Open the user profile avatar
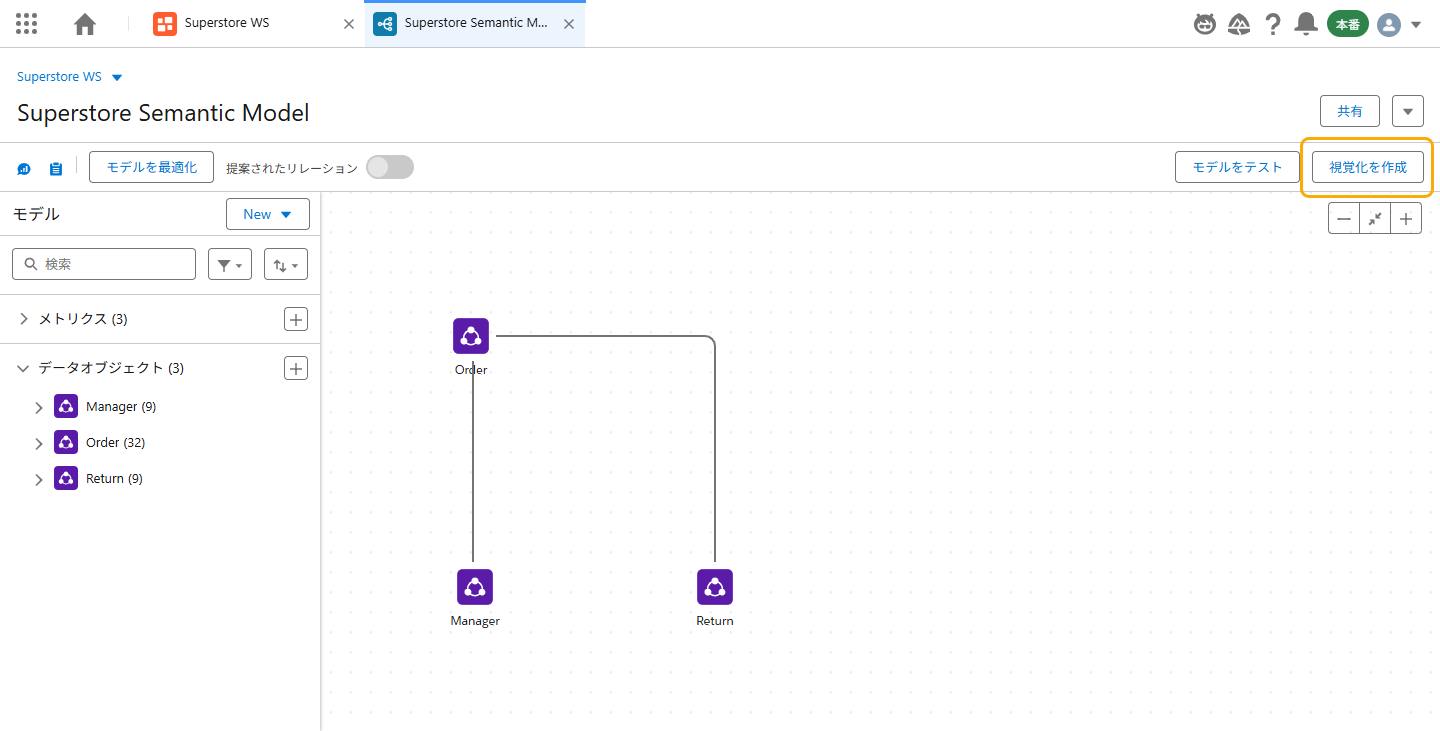 [1389, 25]
